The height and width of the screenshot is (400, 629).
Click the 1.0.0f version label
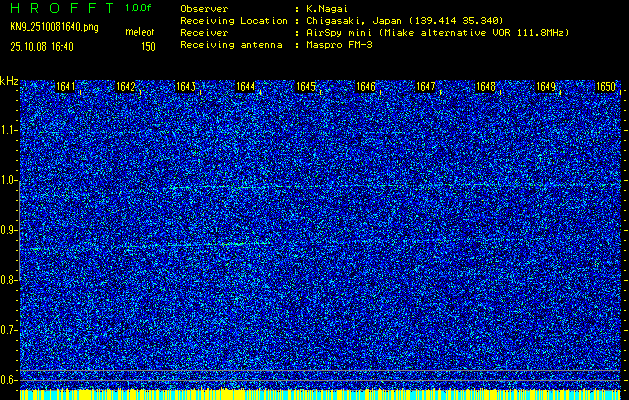coord(139,8)
